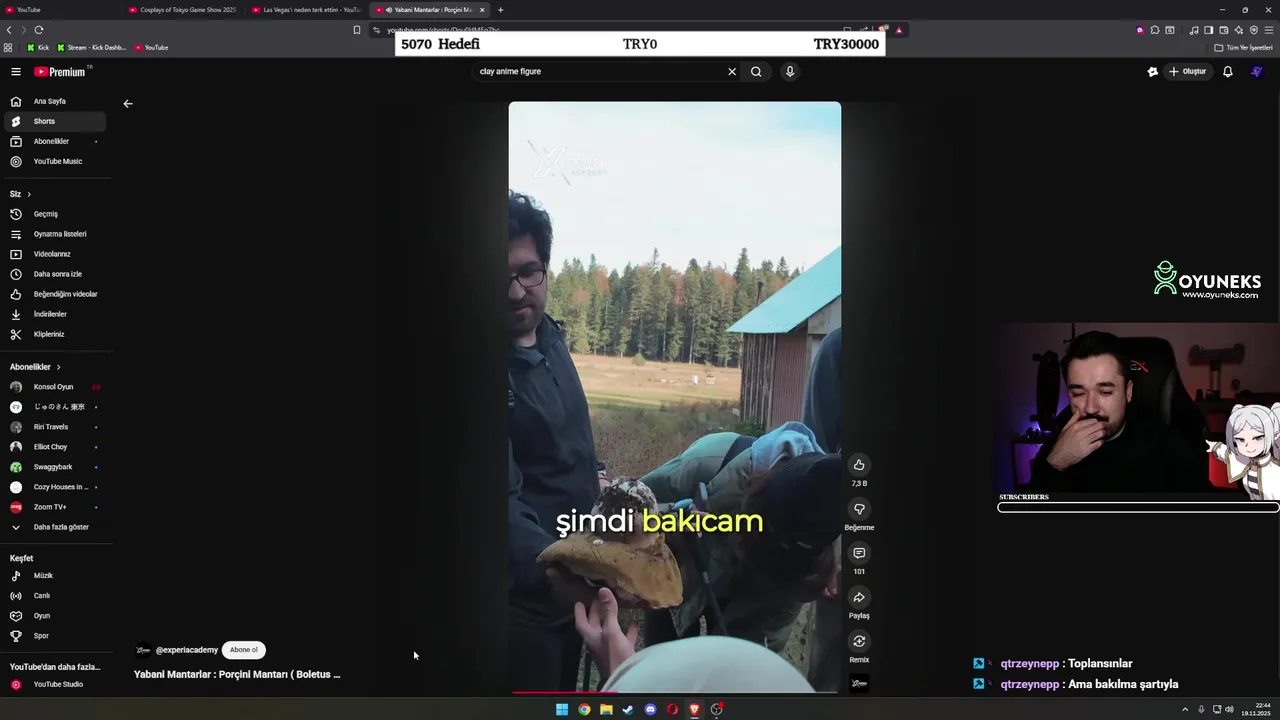Open Oynatma listeleri
The image size is (1280, 720).
(x=55, y=234)
